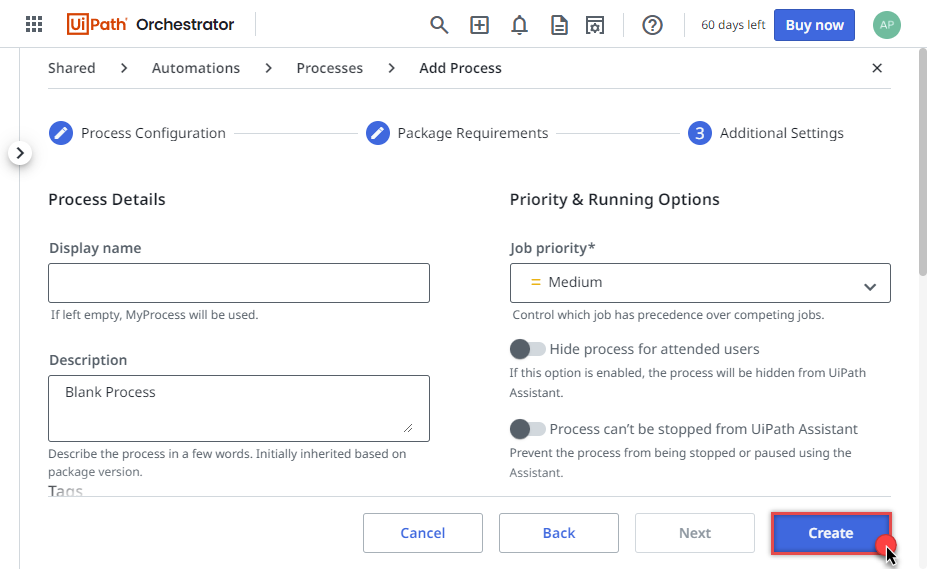Click the UiPath Orchestrator logo
Screen dimensions: 927x569
[x=151, y=24]
